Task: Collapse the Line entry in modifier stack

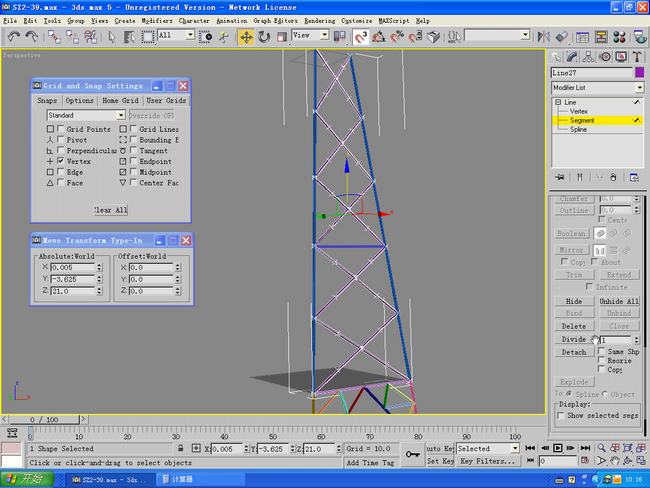Action: (558, 102)
